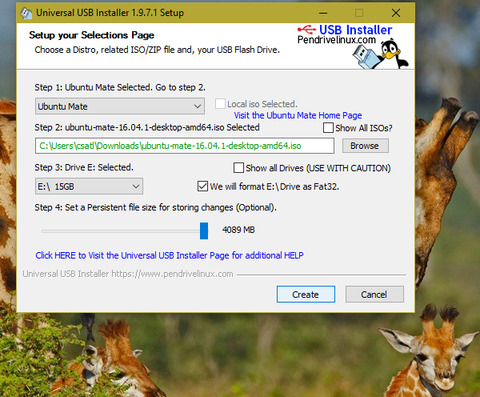The image size is (480, 397).
Task: Click the 4089 MB persistent size value
Action: (x=238, y=230)
